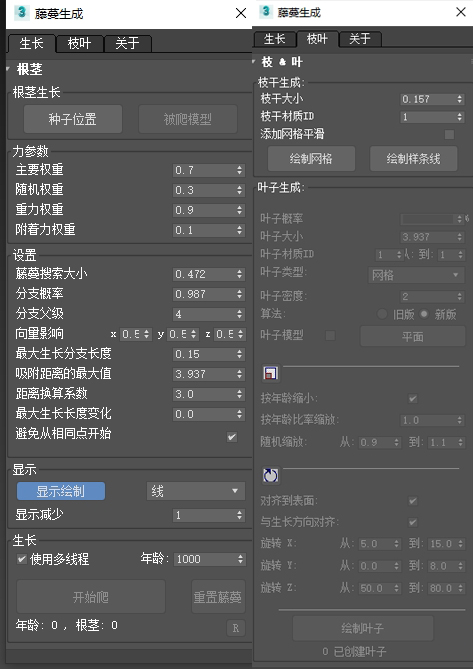Viewport: 473px width, 669px height.
Task: Switch to the 枝叶 tab in left window
Action: [79, 44]
